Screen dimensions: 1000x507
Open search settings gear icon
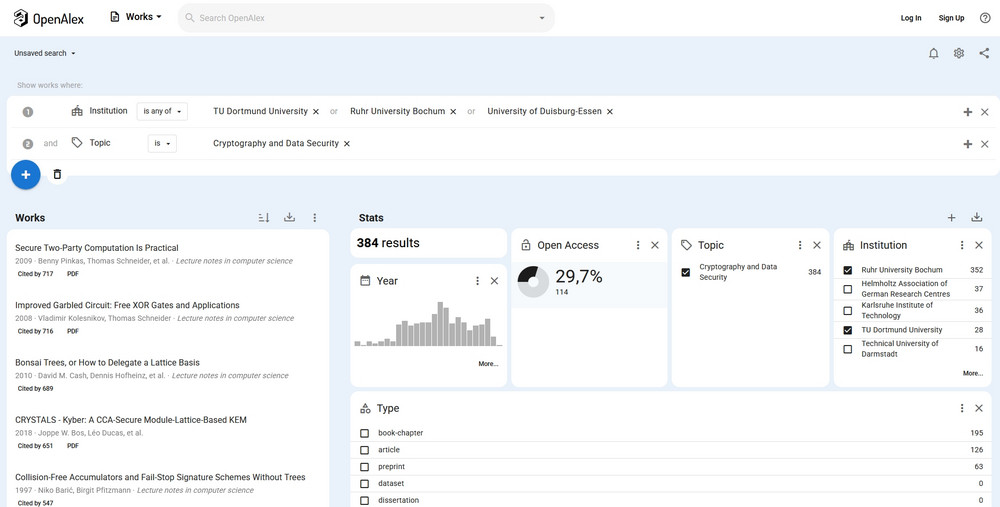959,53
